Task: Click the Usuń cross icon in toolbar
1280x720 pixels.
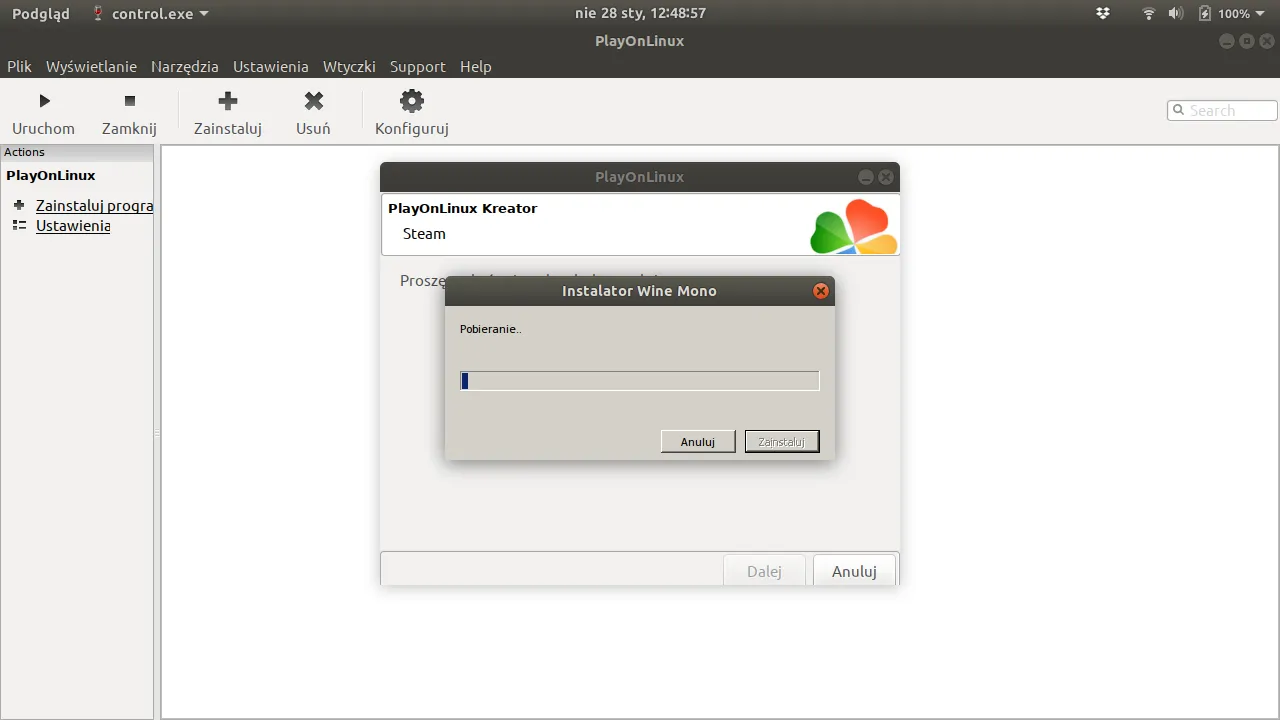Action: click(314, 100)
